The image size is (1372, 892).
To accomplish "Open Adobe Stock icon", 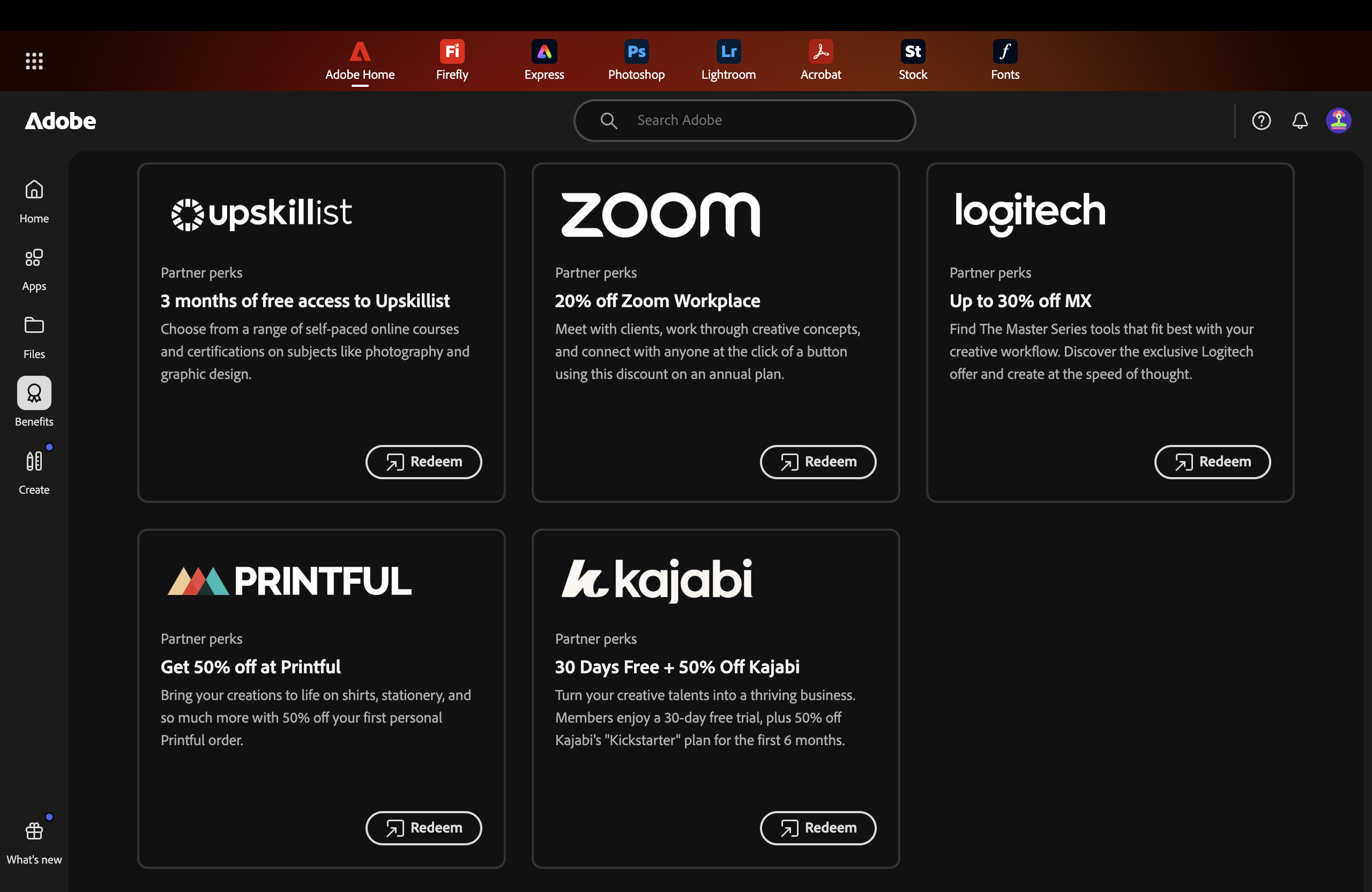I will coord(913,60).
